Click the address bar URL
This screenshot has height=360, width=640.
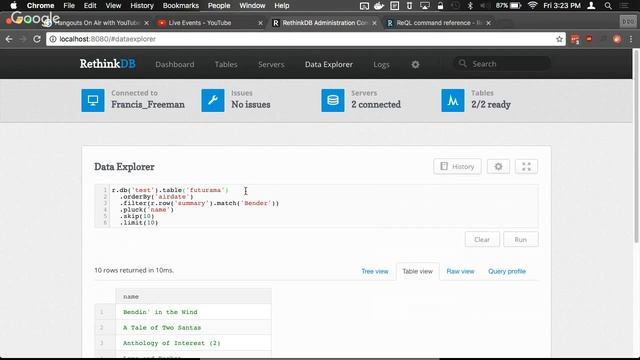click(x=107, y=39)
